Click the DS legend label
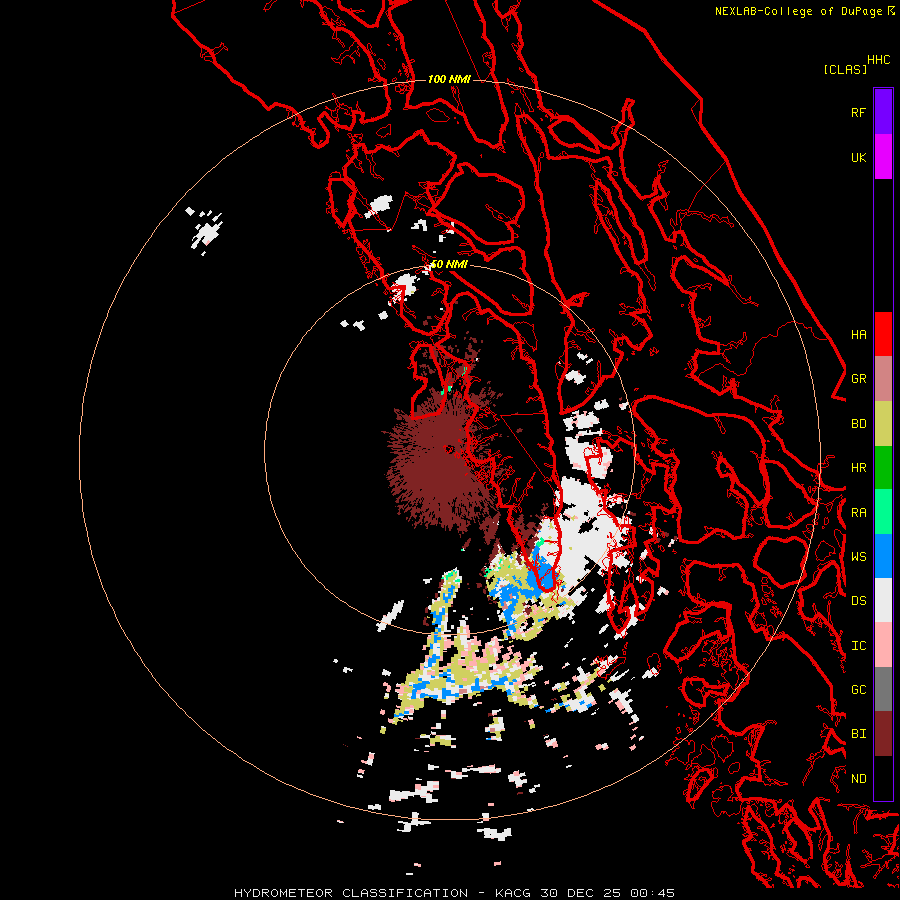This screenshot has height=900, width=900. pos(858,601)
